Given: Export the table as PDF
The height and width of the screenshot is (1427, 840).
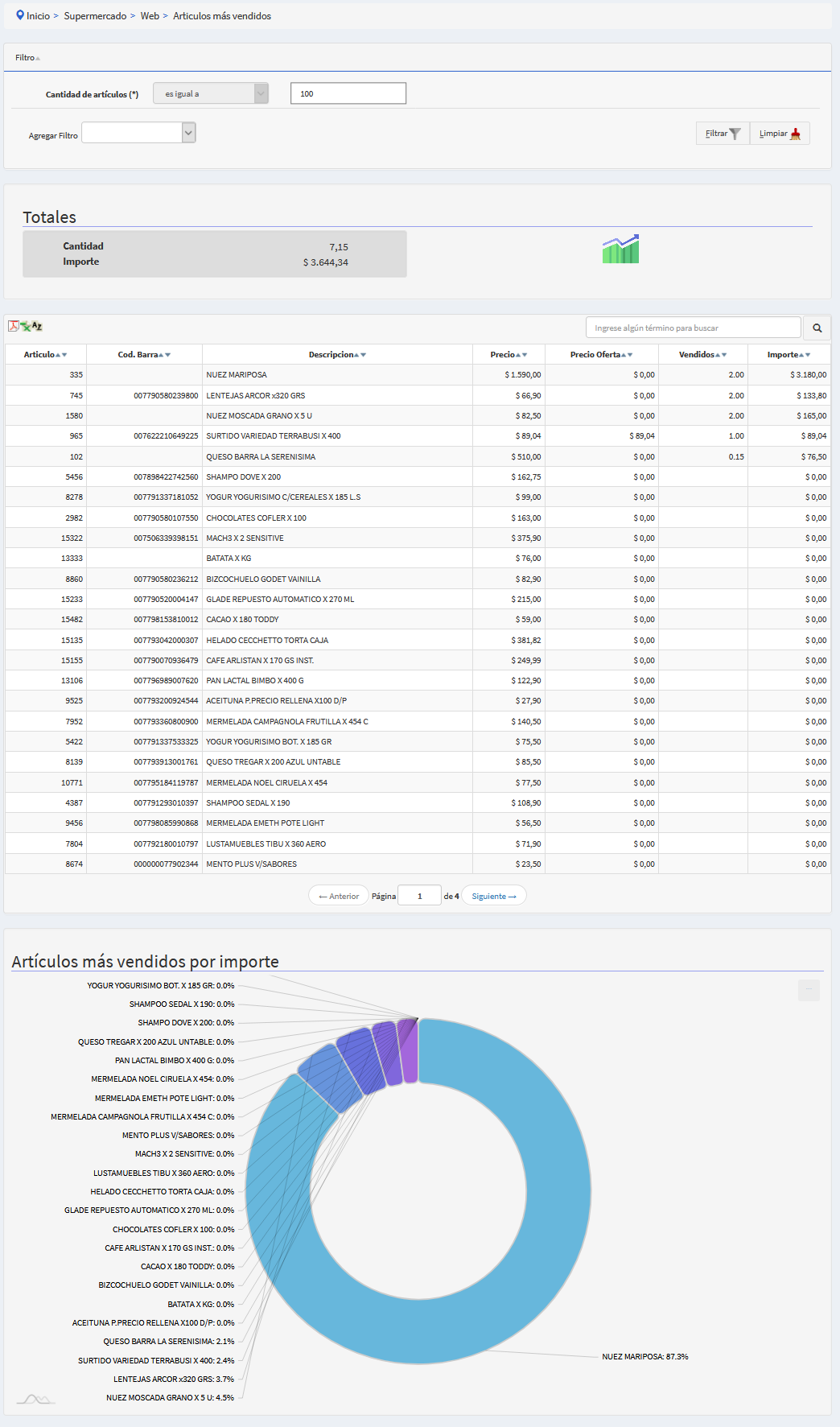Looking at the screenshot, I should (13, 326).
